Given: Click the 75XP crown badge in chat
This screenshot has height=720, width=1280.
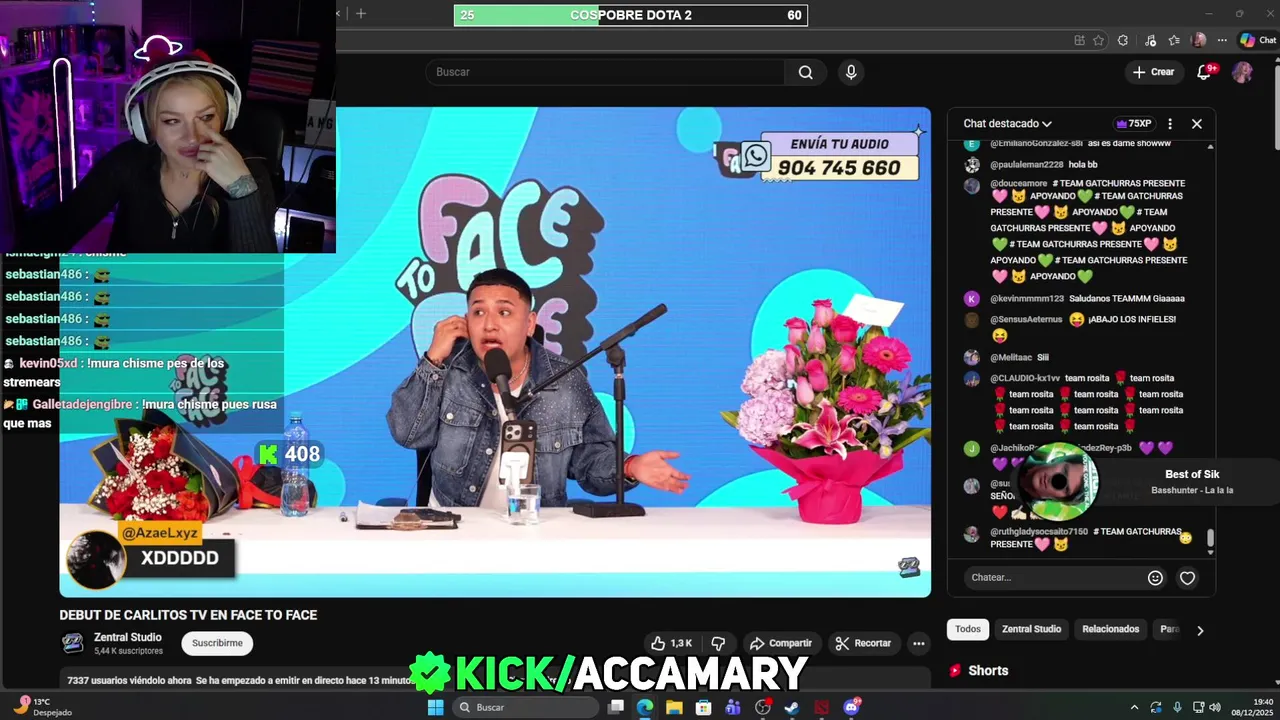Looking at the screenshot, I should [1134, 124].
